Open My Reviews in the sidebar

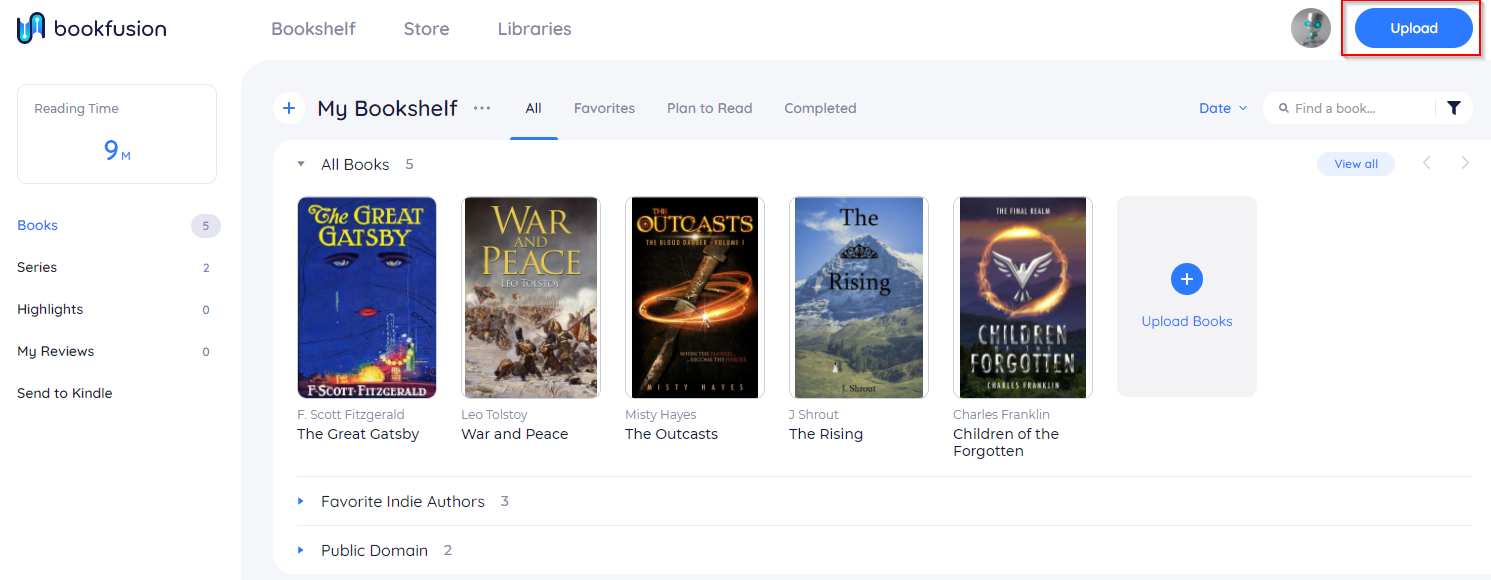coord(56,351)
